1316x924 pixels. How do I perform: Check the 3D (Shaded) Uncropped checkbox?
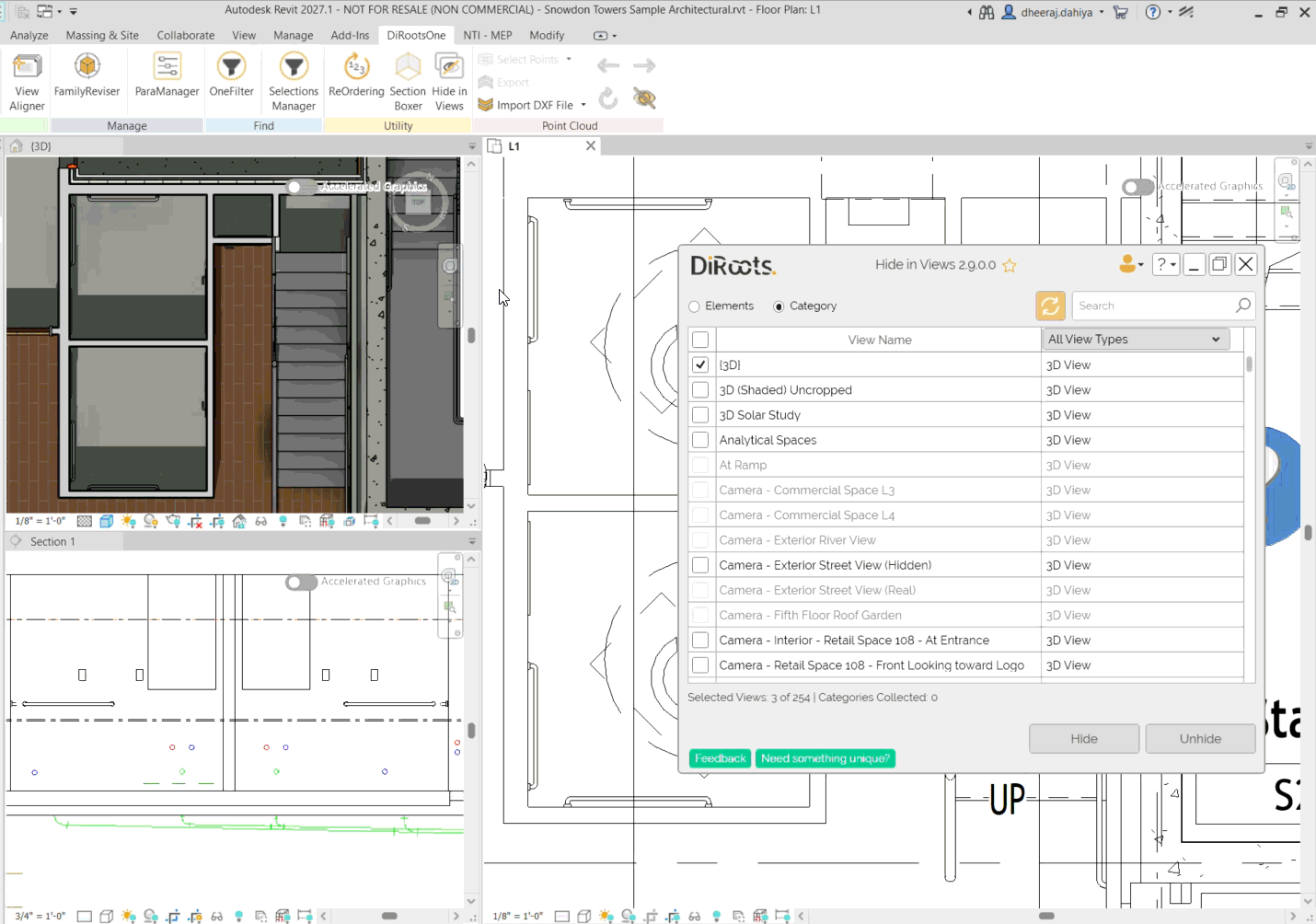[700, 389]
